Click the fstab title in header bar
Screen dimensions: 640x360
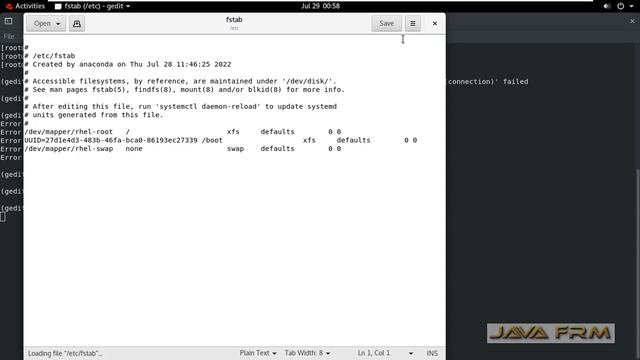(234, 20)
